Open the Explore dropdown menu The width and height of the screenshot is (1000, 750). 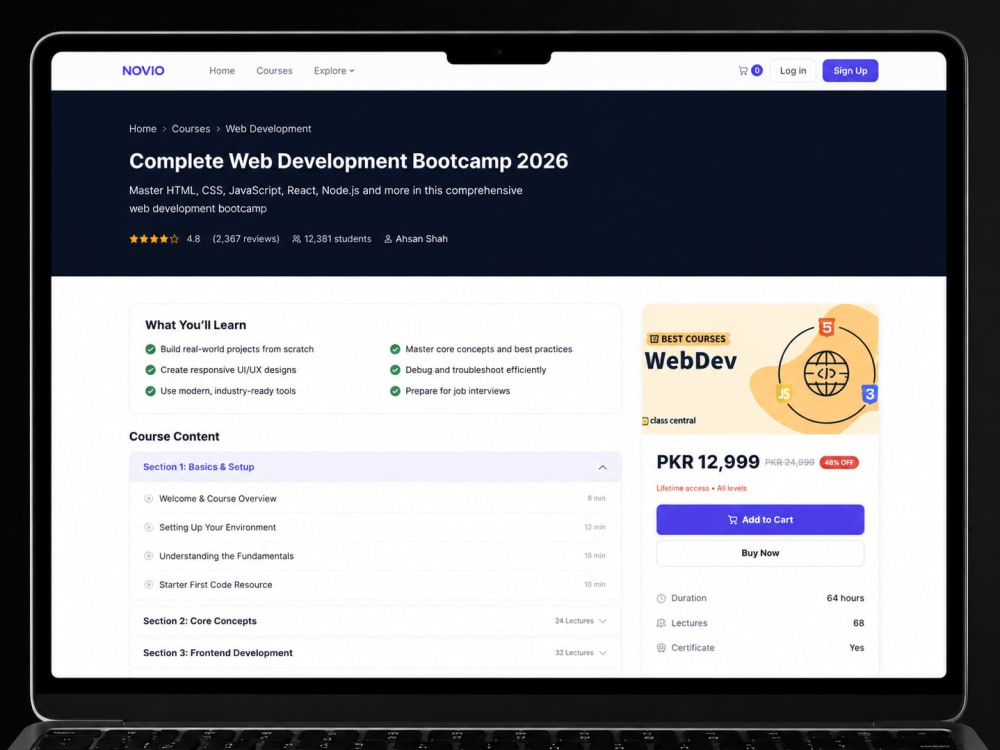tap(334, 71)
